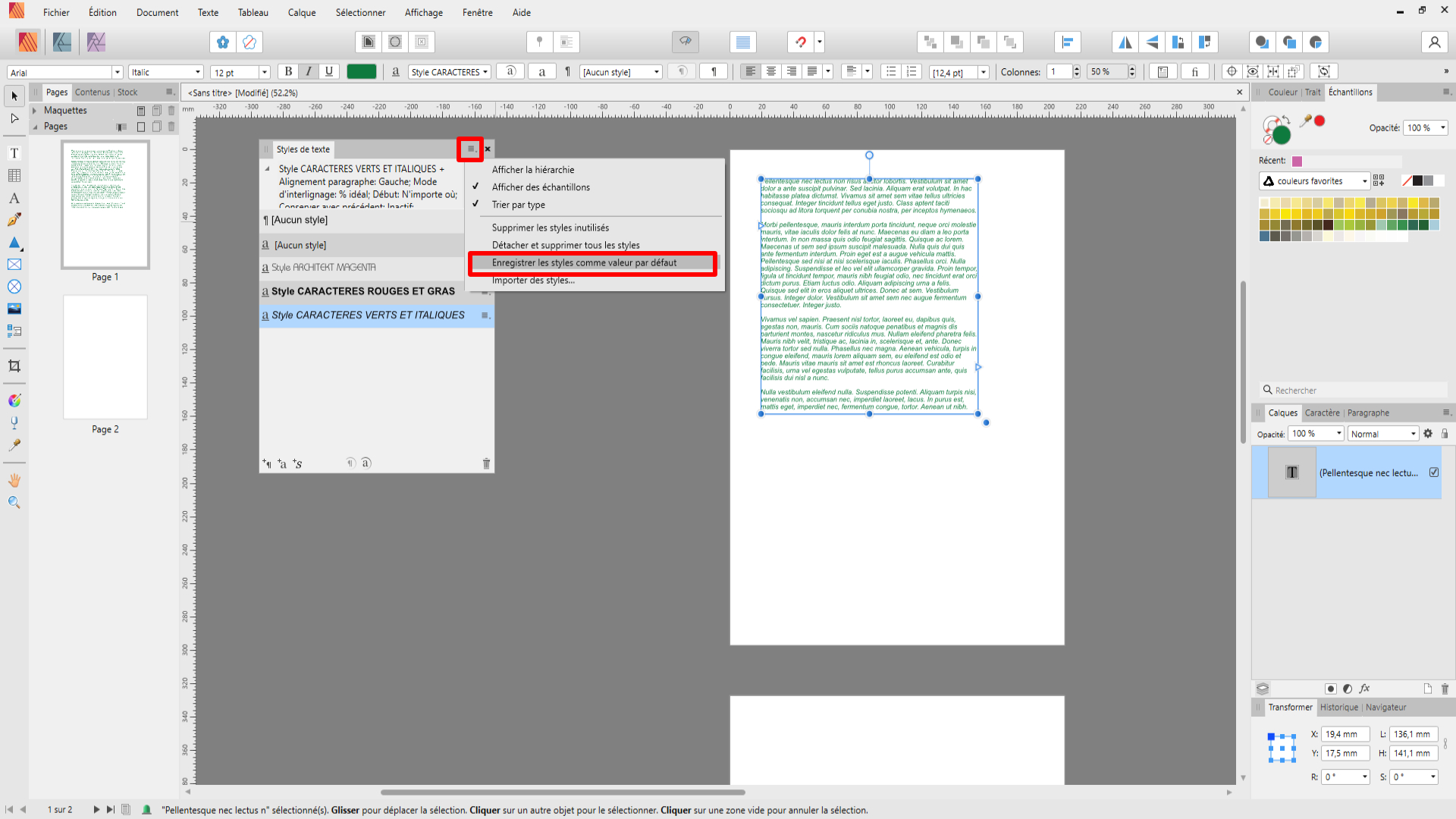Click the green text color swatch
The image size is (1456, 819).
click(361, 71)
